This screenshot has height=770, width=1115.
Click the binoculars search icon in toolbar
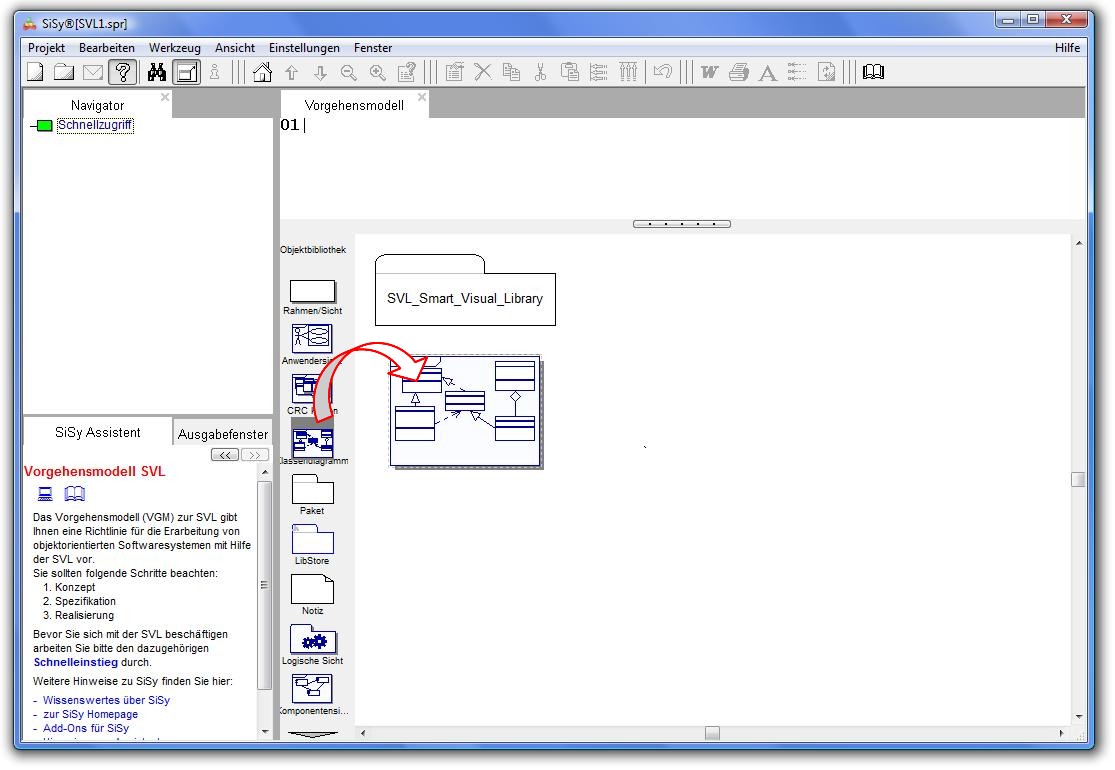point(157,72)
